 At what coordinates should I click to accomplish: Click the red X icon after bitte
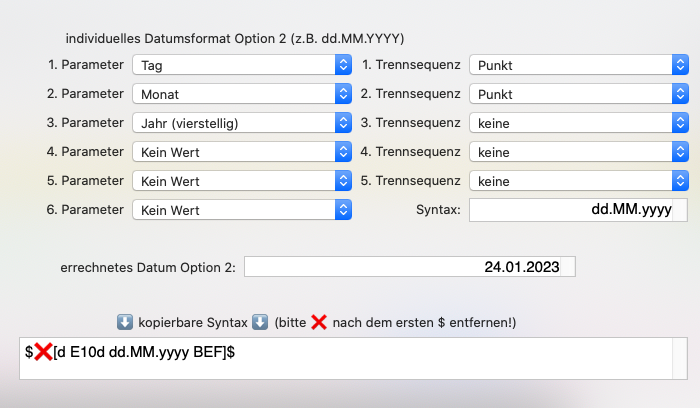319,322
